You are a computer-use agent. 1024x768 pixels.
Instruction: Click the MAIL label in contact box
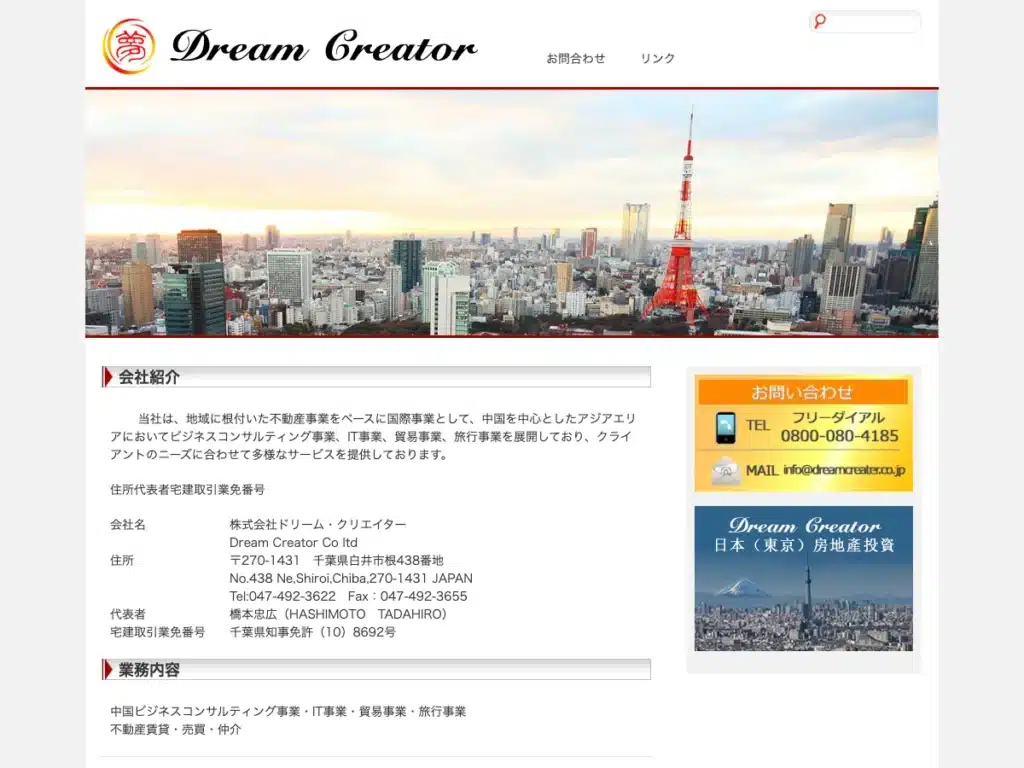click(761, 470)
